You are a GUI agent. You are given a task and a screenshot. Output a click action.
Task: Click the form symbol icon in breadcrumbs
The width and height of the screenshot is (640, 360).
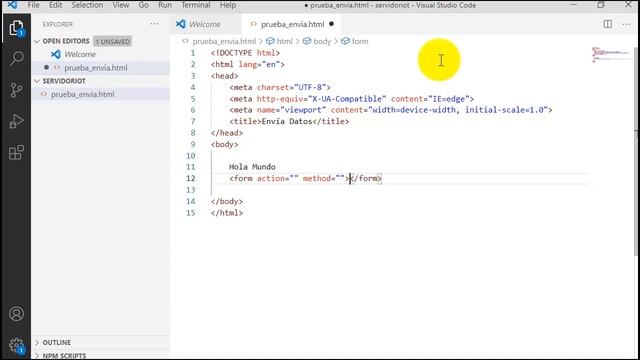coord(345,41)
